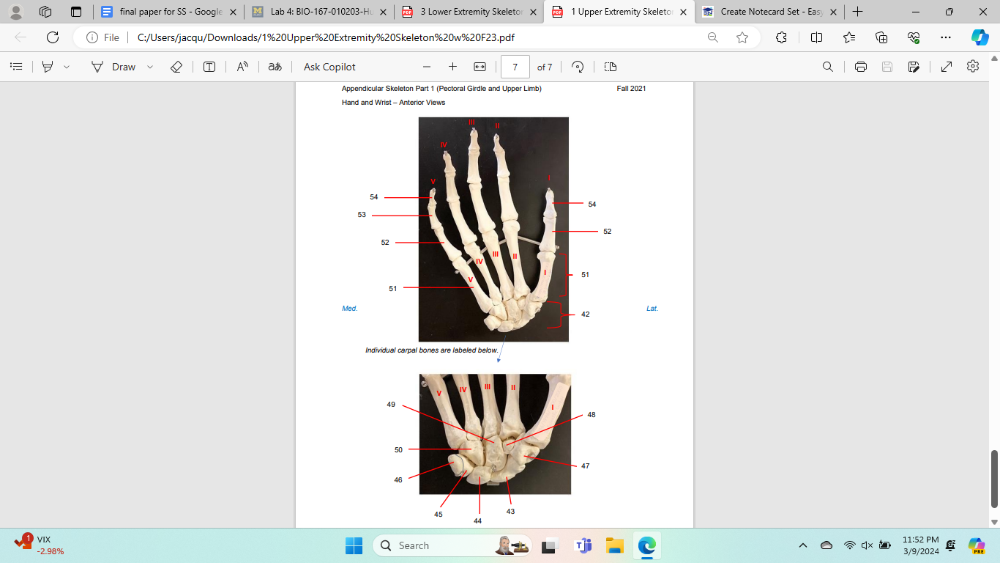Expand the Draw tool options dropdown

tap(150, 67)
